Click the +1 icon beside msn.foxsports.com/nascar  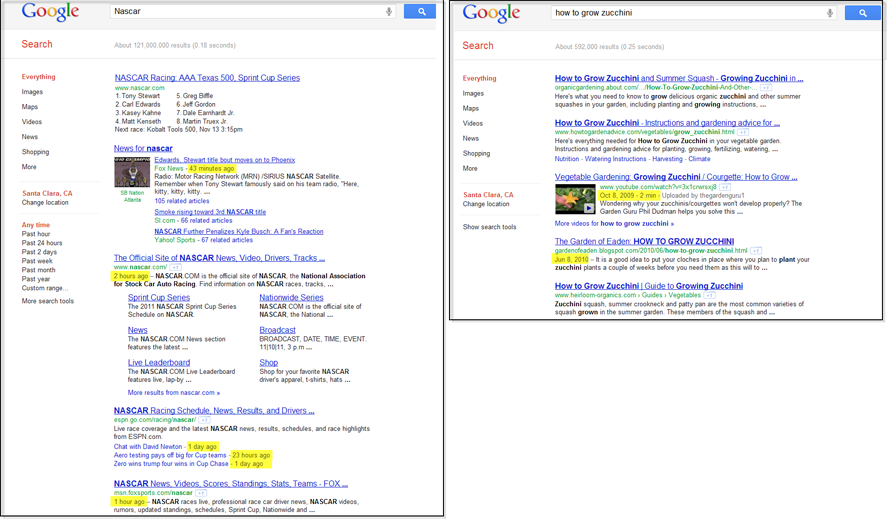click(x=201, y=493)
